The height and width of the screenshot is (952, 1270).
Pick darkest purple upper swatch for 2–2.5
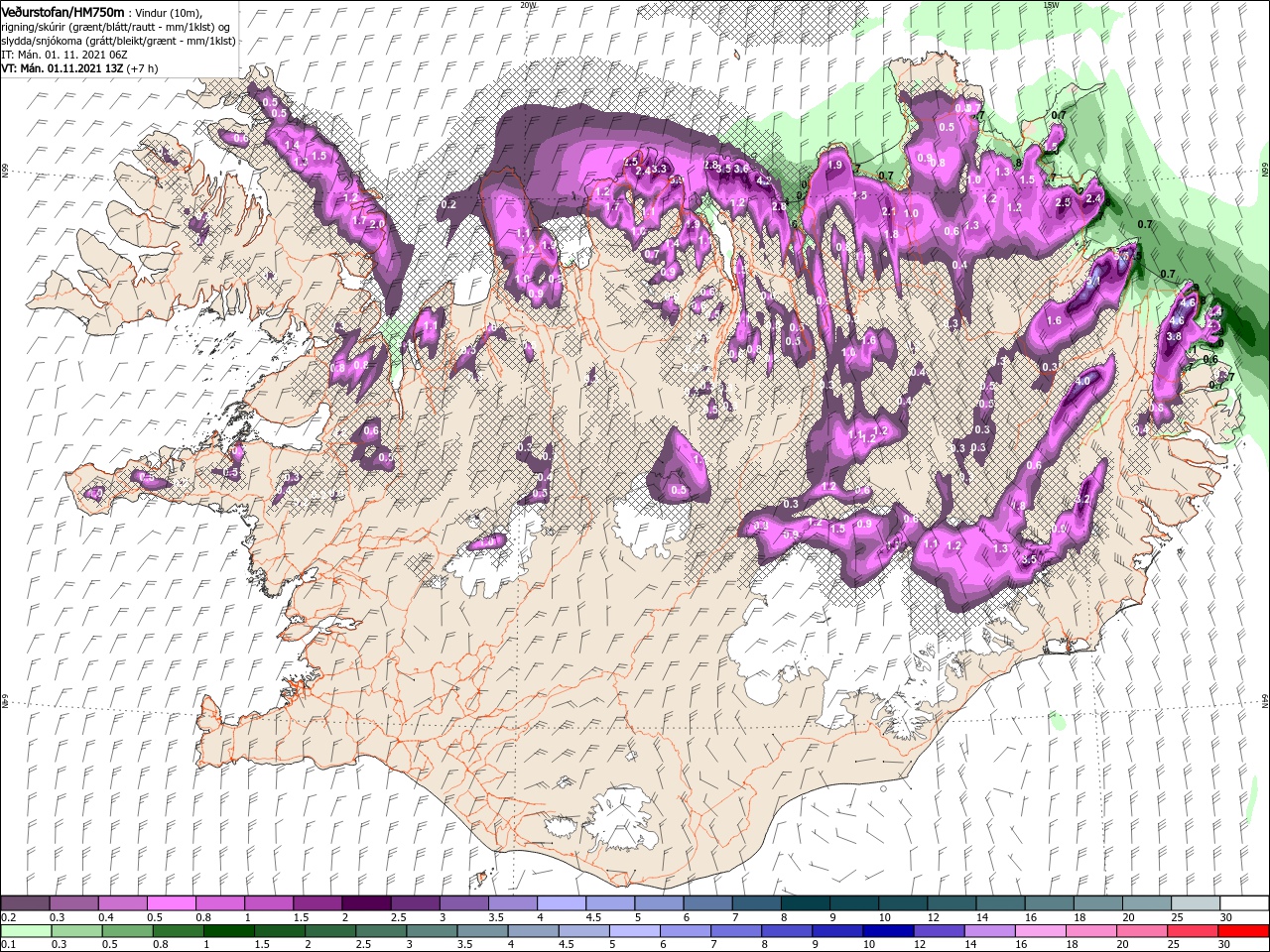pyautogui.click(x=365, y=903)
